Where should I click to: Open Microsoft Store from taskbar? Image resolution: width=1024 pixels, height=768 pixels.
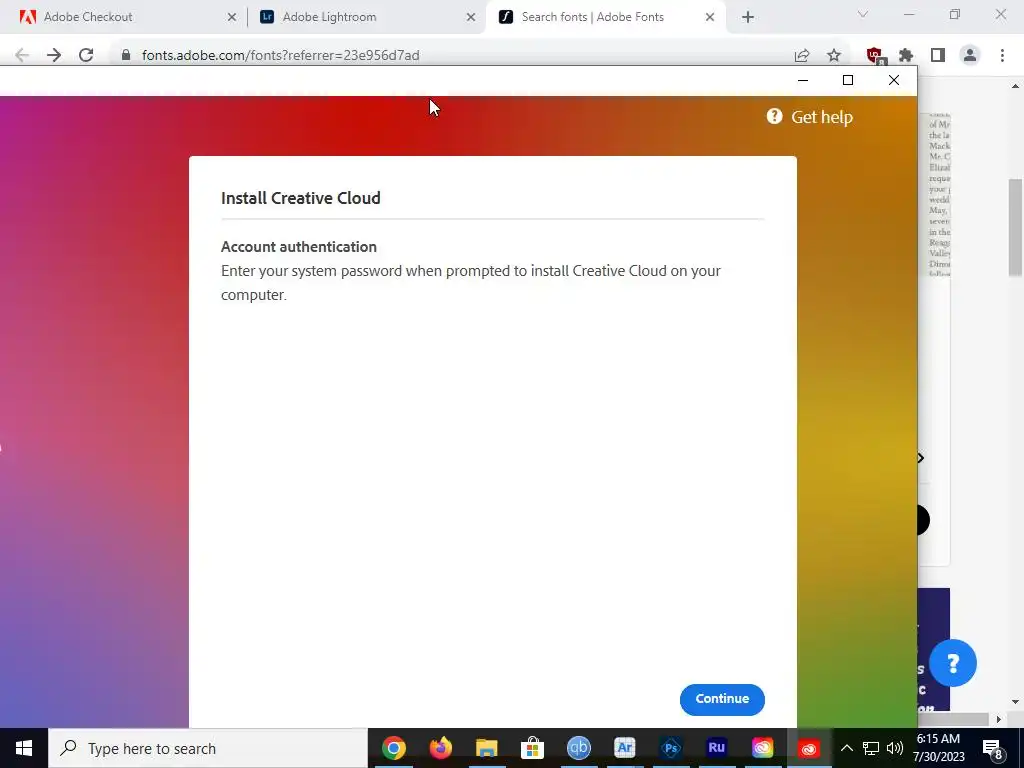click(x=532, y=748)
